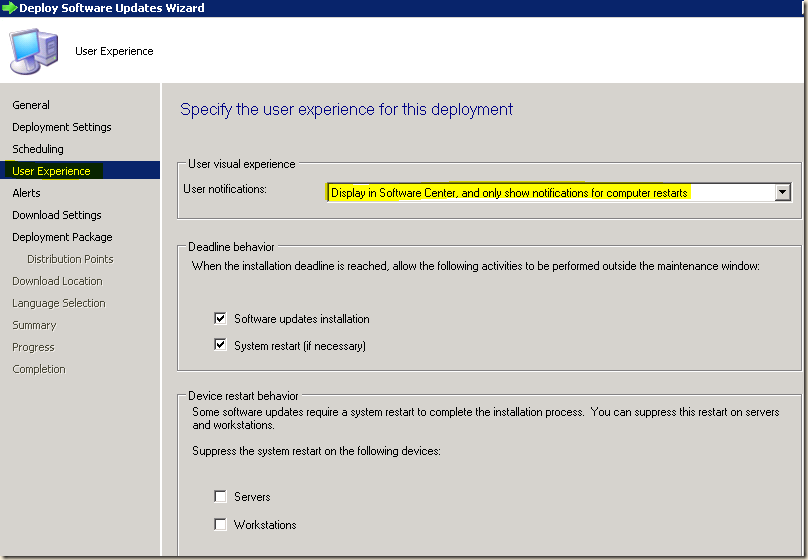Click 'Suppress the system restart' text
The image size is (808, 560).
coord(316,451)
